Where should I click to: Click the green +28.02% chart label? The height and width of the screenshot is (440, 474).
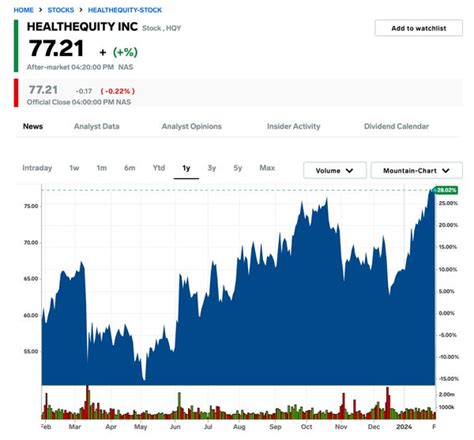point(446,190)
